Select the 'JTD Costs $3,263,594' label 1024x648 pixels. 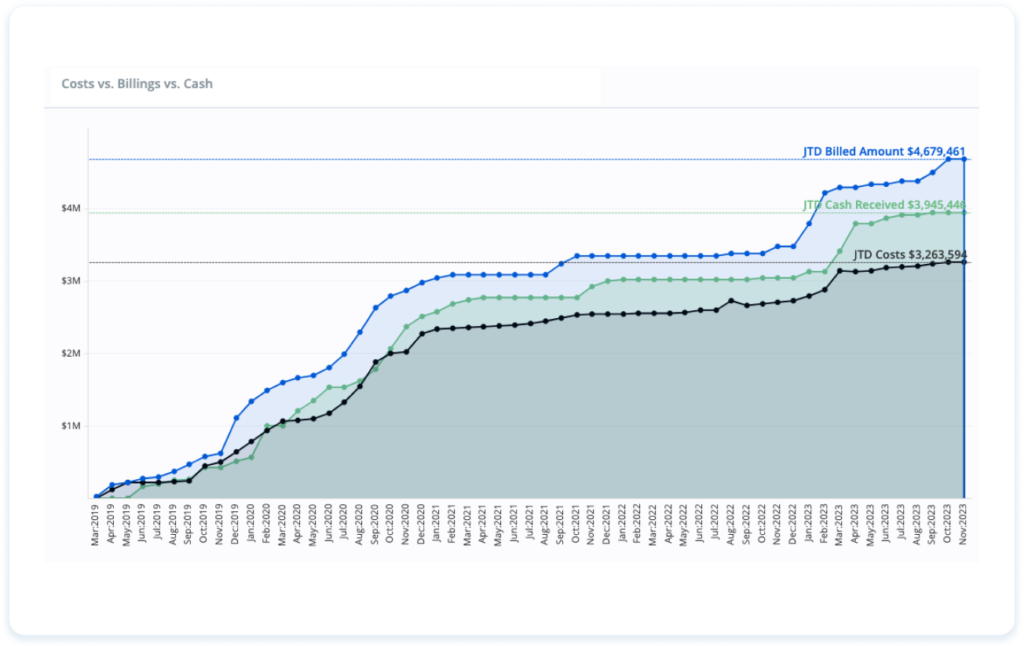(x=910, y=255)
